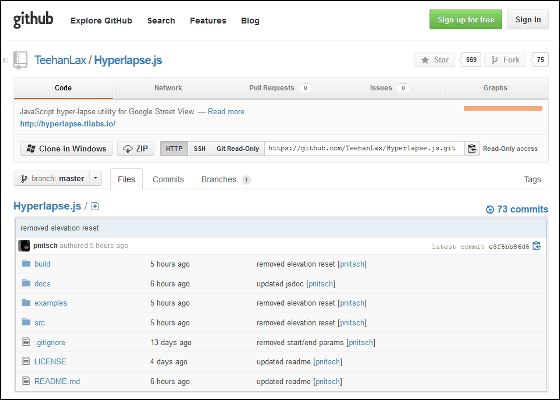Open the src folder name link
This screenshot has height=400, width=560.
point(40,322)
